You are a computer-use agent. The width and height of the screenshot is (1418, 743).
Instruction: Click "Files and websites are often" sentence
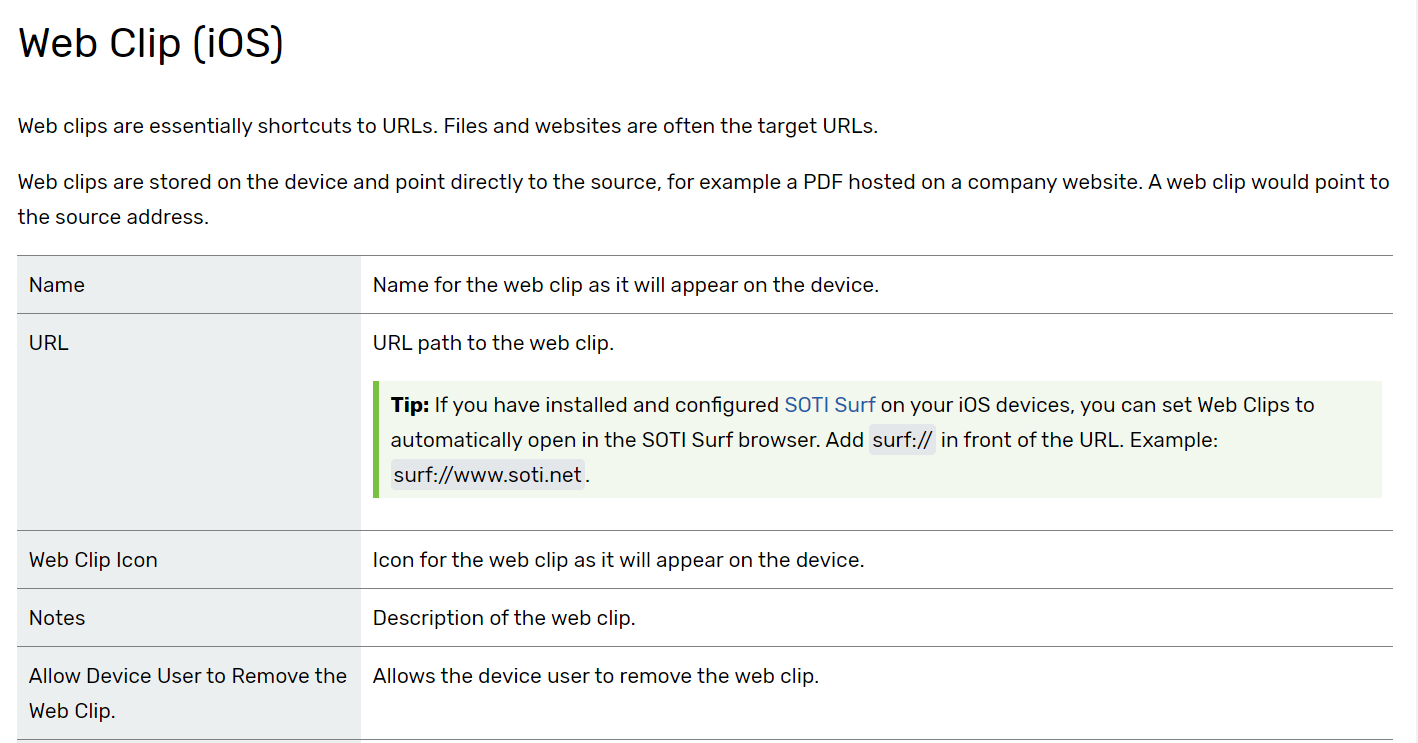[660, 127]
